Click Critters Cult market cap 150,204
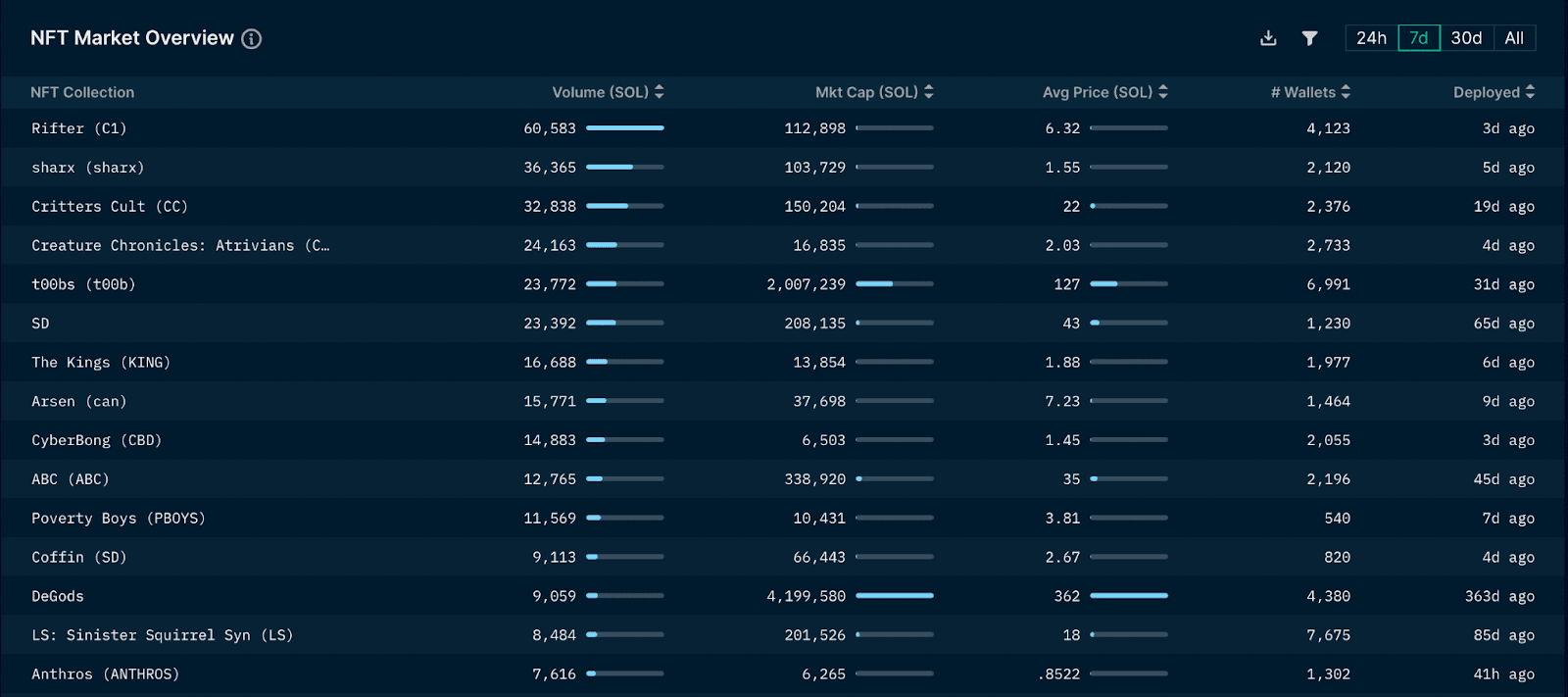1568x697 pixels. (815, 207)
